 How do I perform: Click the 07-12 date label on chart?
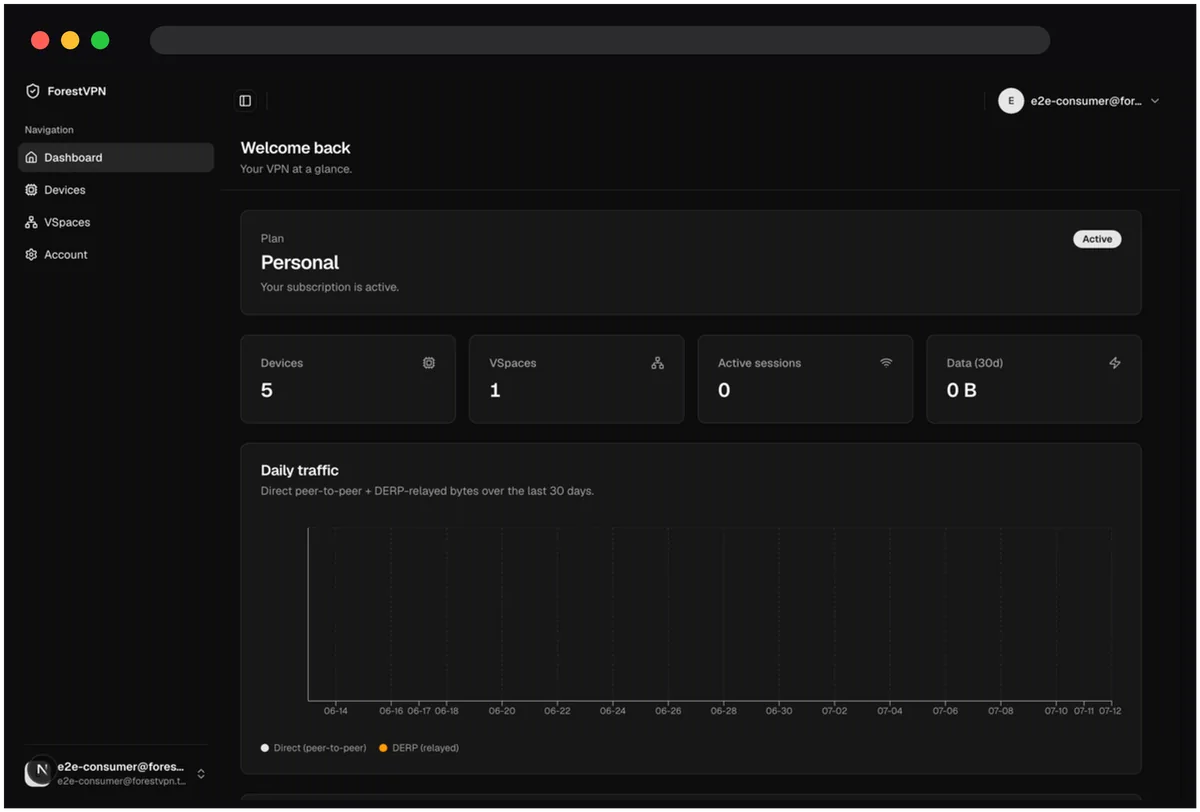click(1110, 711)
